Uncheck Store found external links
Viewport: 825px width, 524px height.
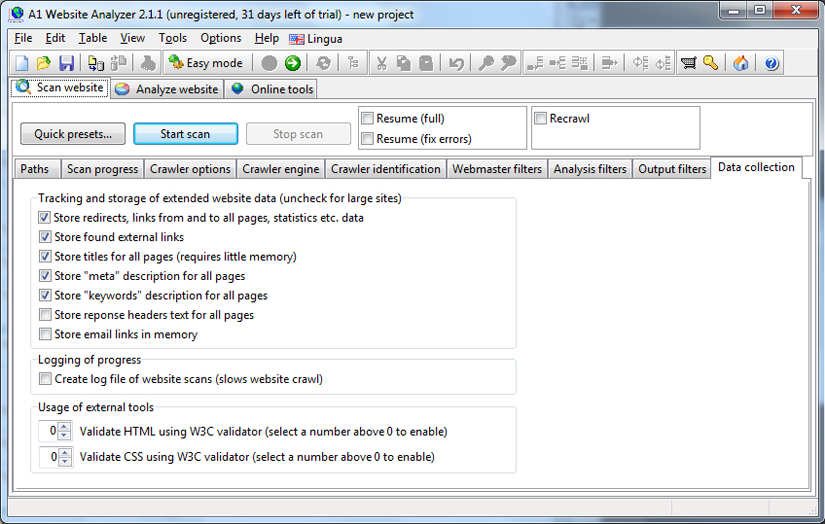coord(45,237)
